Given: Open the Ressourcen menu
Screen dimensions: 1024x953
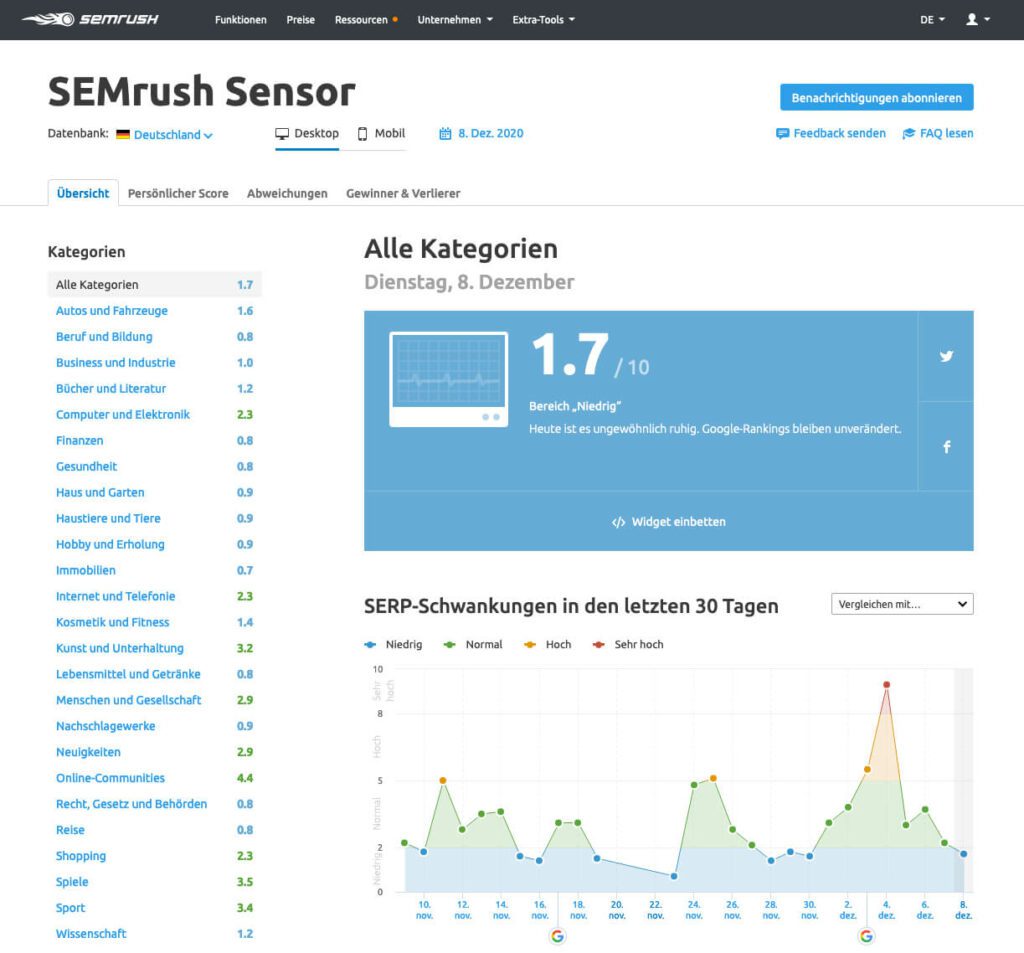Looking at the screenshot, I should click(362, 18).
